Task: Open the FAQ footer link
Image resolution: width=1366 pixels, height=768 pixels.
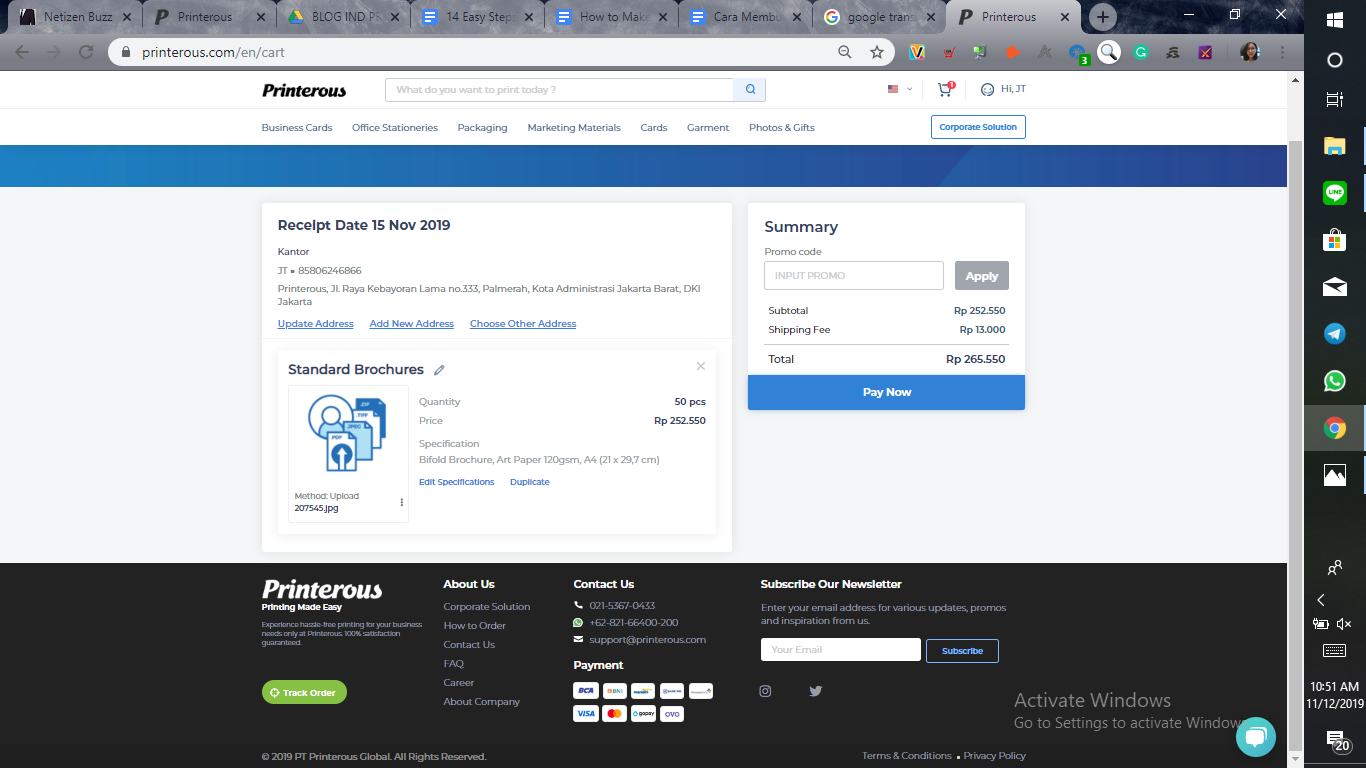Action: pos(454,664)
